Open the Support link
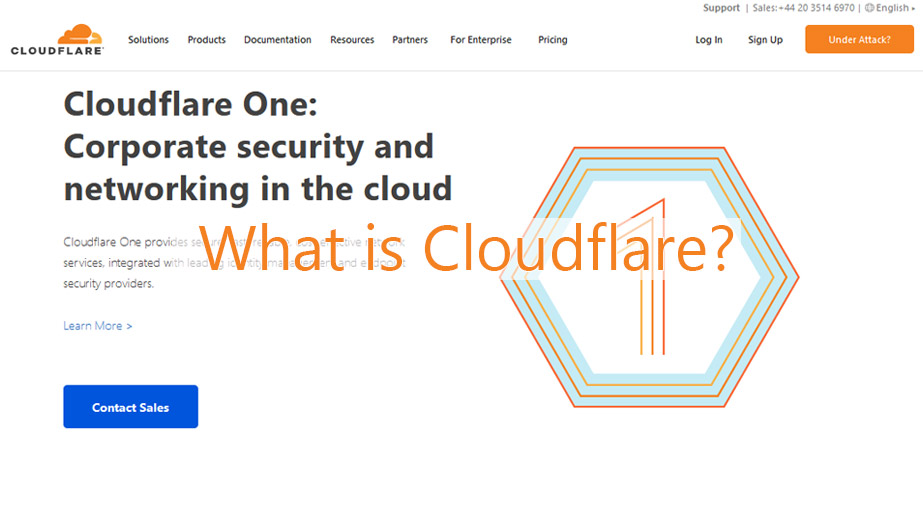The image size is (923, 515). click(x=721, y=8)
